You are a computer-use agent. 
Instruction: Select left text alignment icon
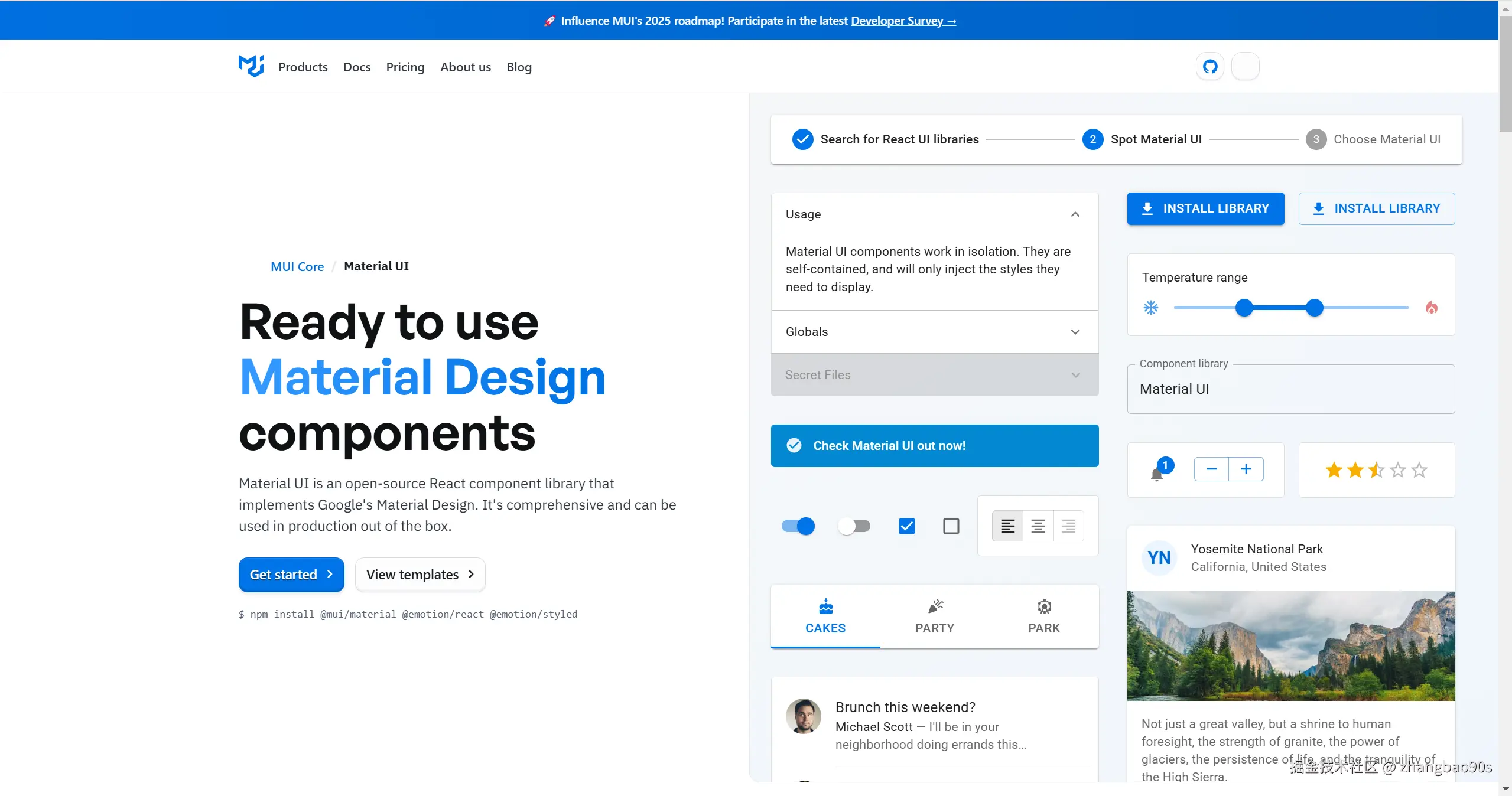(x=1007, y=526)
